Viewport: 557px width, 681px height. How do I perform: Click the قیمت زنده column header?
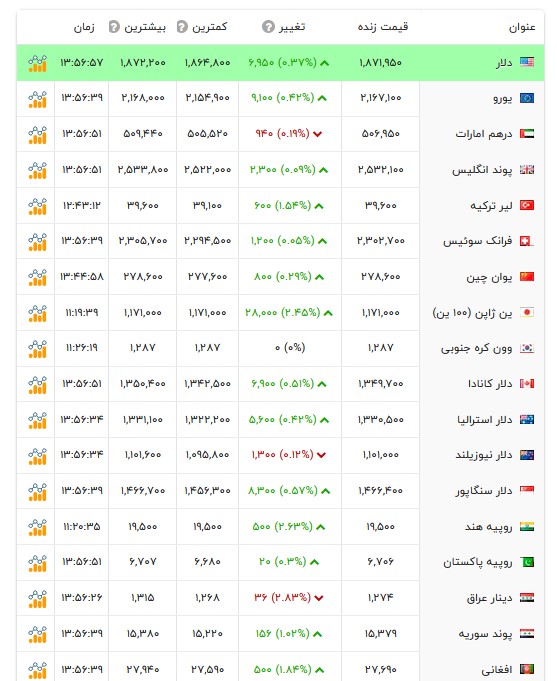coord(383,27)
